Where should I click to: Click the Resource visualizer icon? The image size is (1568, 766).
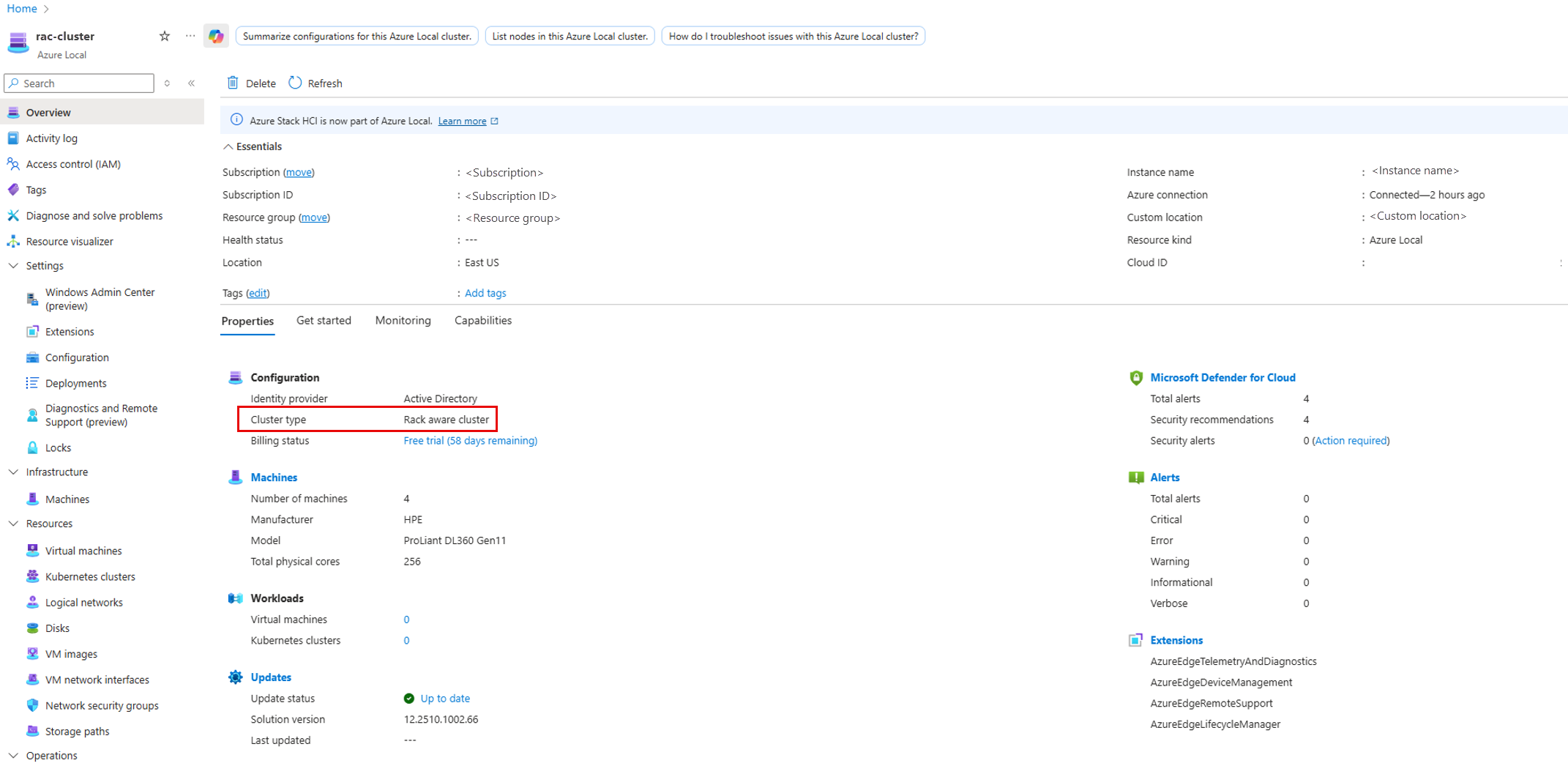tap(13, 241)
